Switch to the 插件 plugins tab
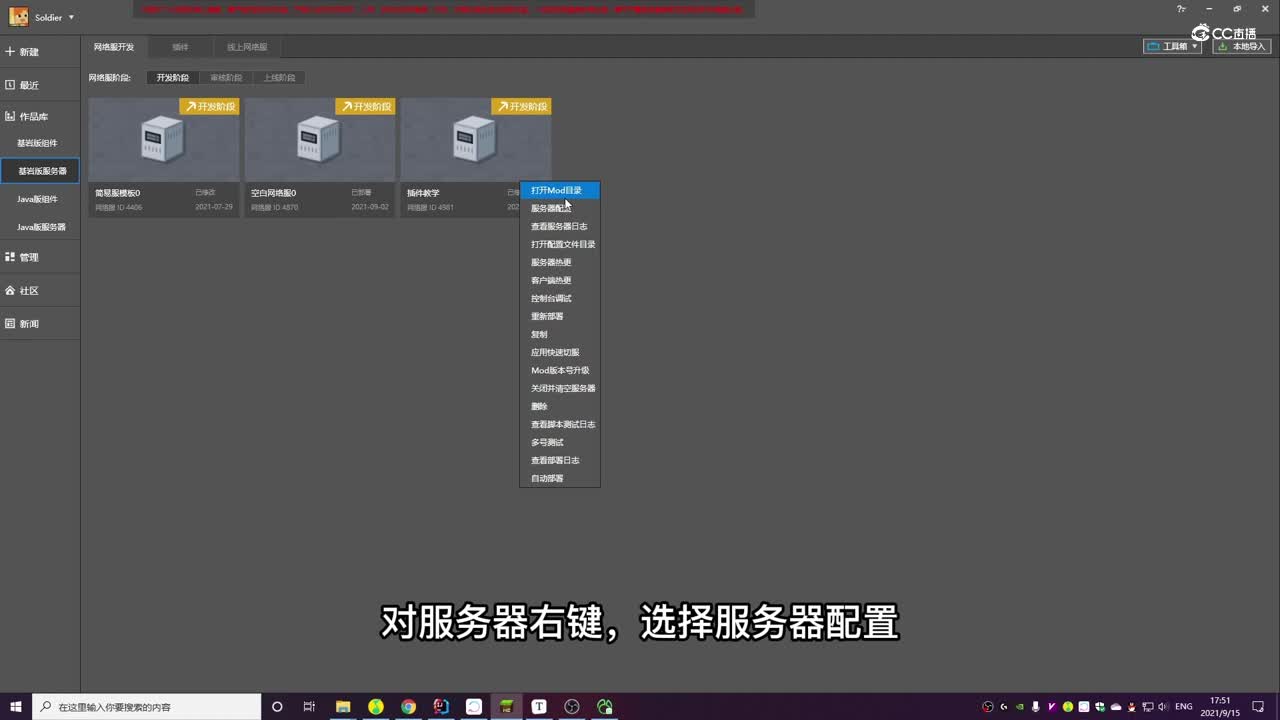The width and height of the screenshot is (1280, 720). coord(180,46)
